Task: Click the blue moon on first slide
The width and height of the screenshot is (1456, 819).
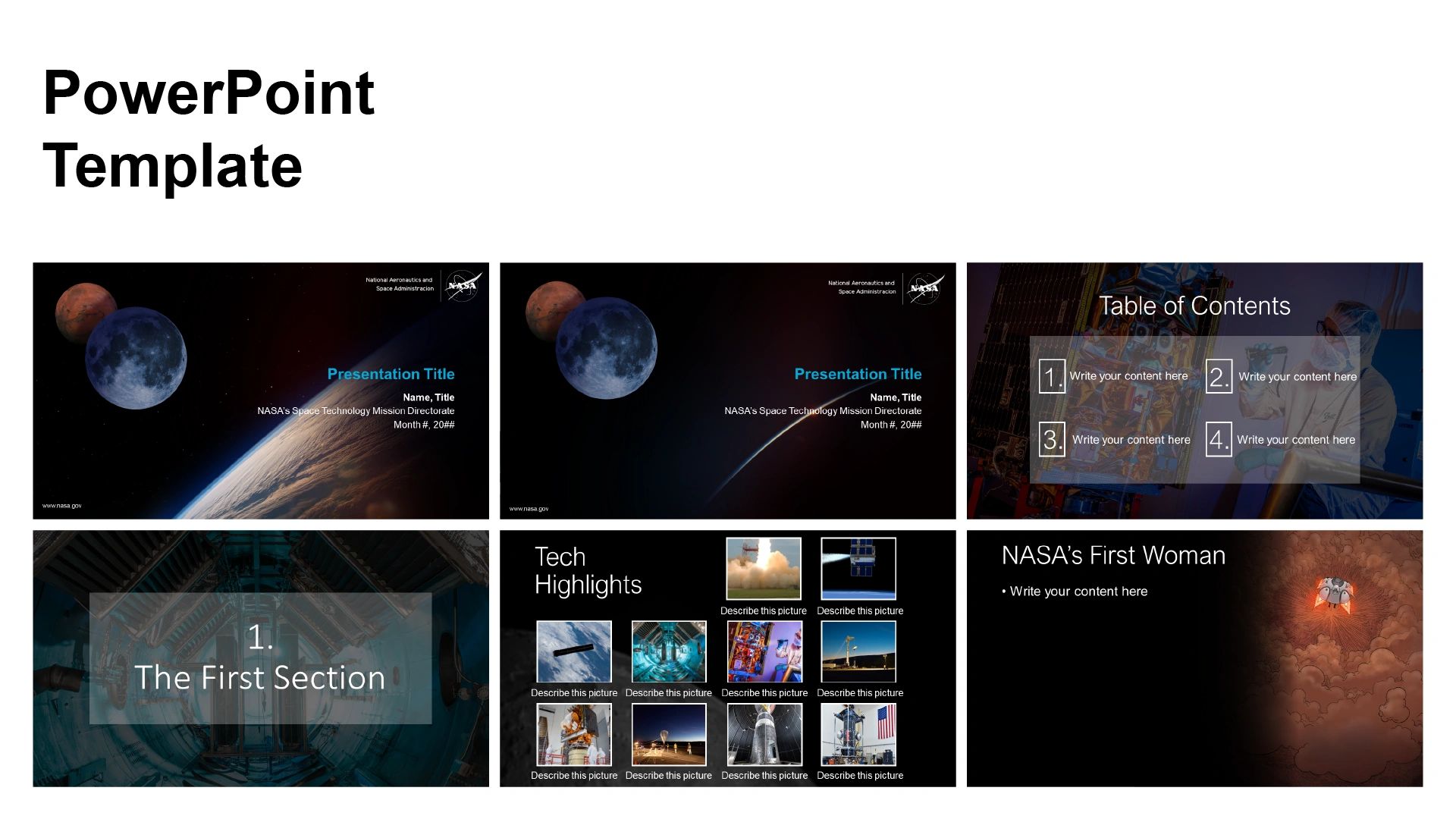Action: pyautogui.click(x=136, y=358)
